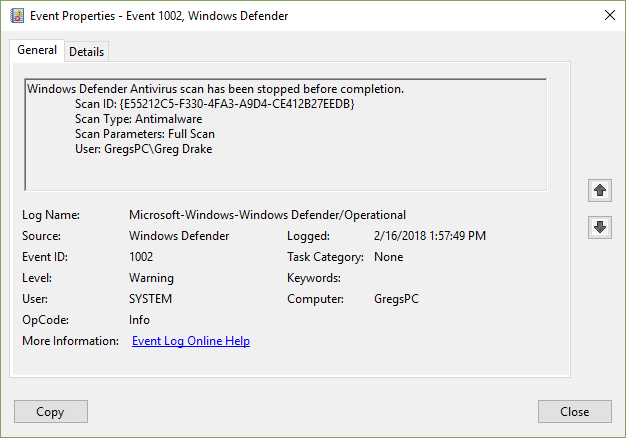Close the Event Properties window with X
Image resolution: width=626 pixels, height=438 pixels.
(610, 15)
